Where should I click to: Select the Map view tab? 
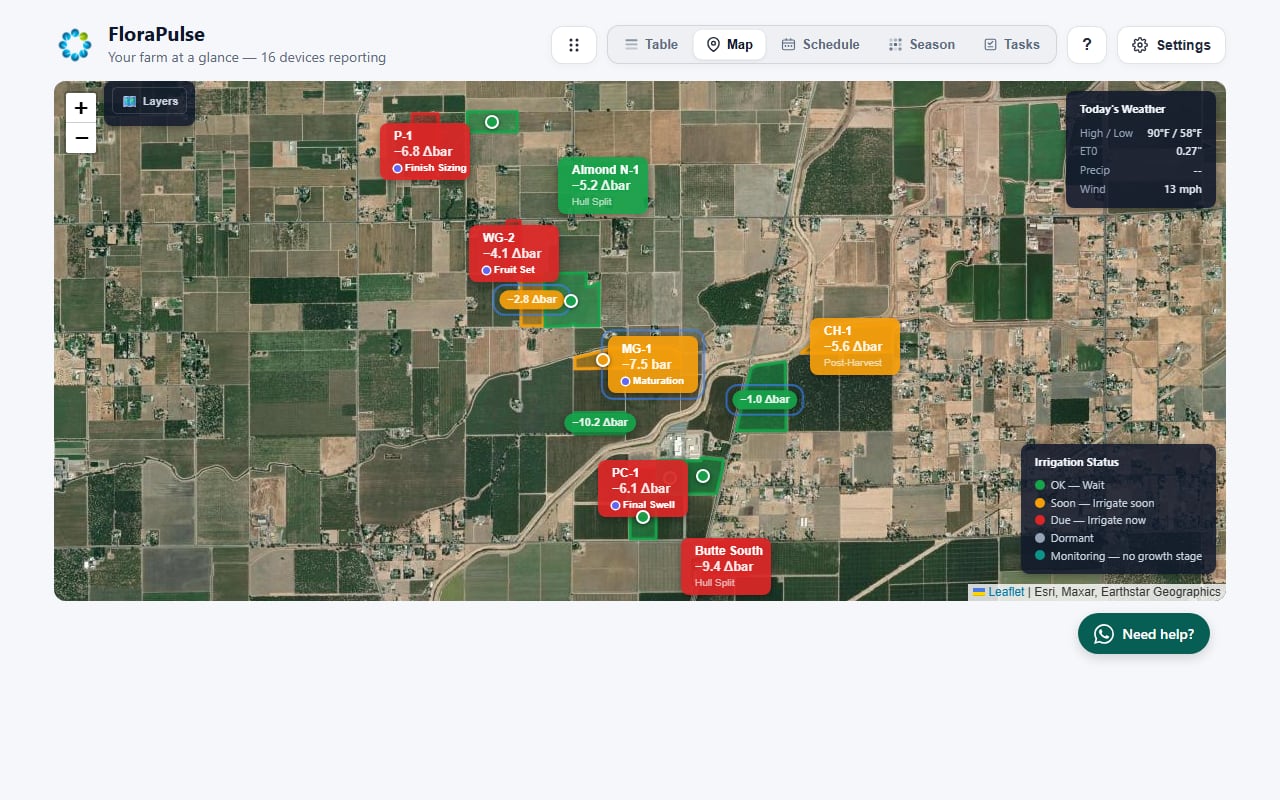click(729, 45)
